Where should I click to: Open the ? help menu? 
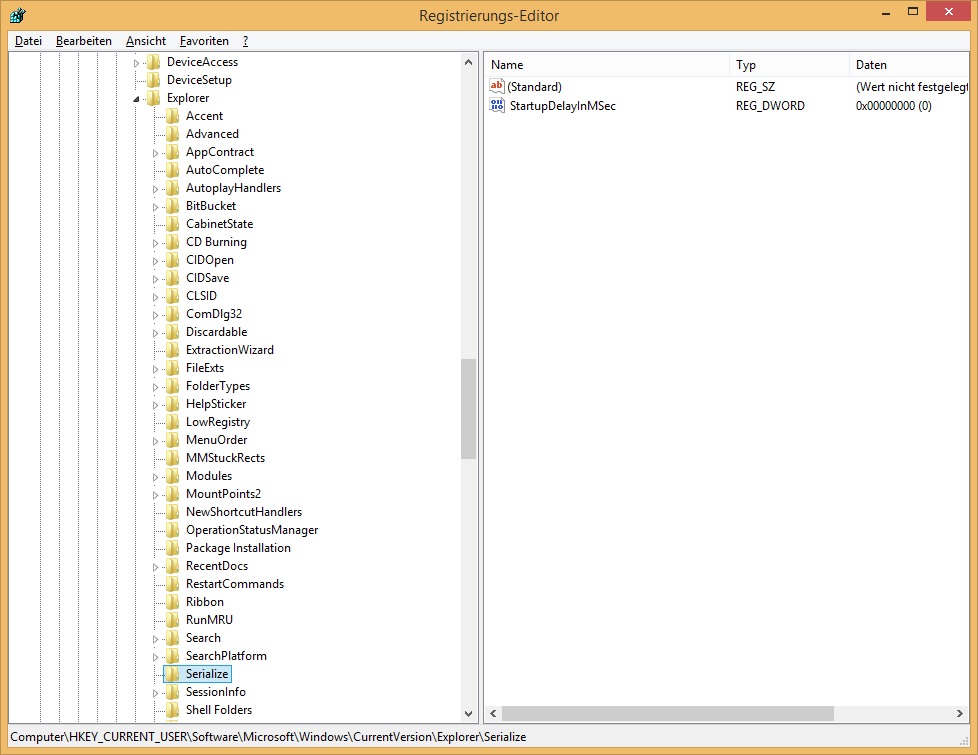click(x=245, y=41)
